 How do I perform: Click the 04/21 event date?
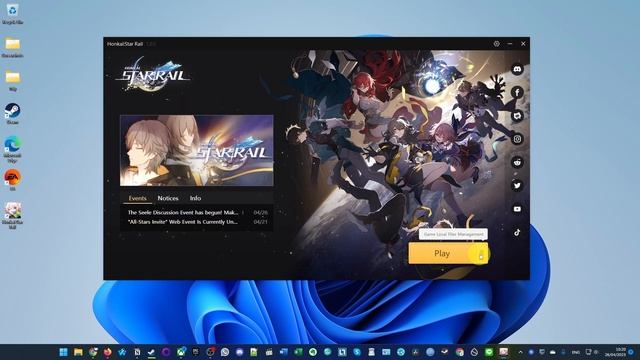pyautogui.click(x=260, y=222)
